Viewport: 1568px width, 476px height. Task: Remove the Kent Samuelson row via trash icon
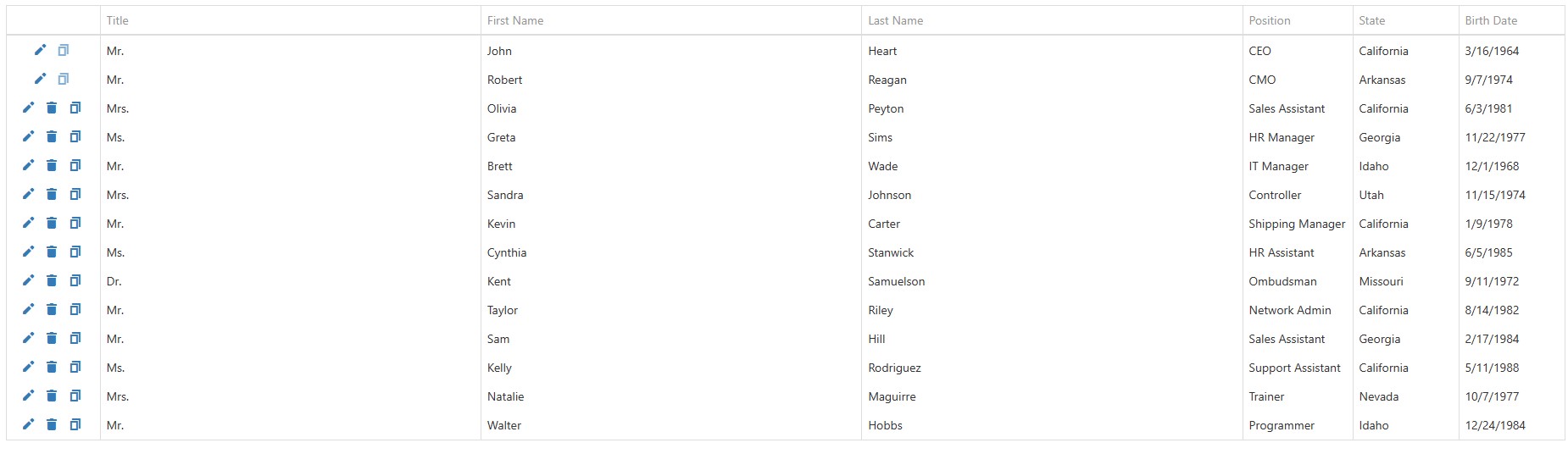click(52, 280)
